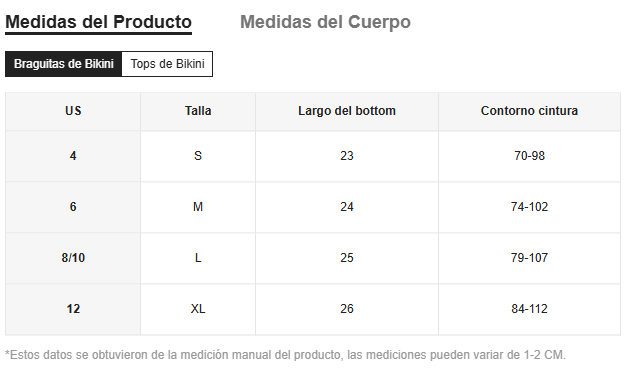Switch to Medidas del Cuerpo tab

click(x=325, y=22)
